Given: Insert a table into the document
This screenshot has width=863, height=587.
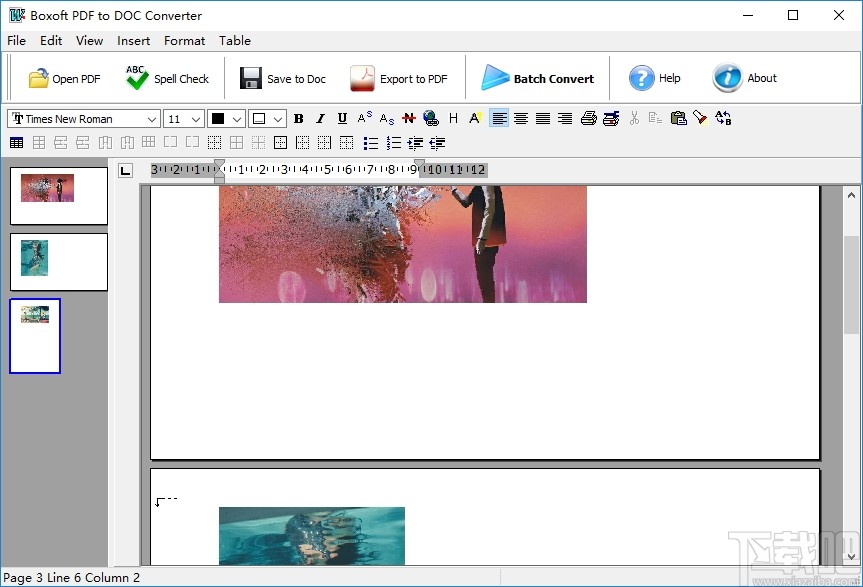Looking at the screenshot, I should (16, 142).
